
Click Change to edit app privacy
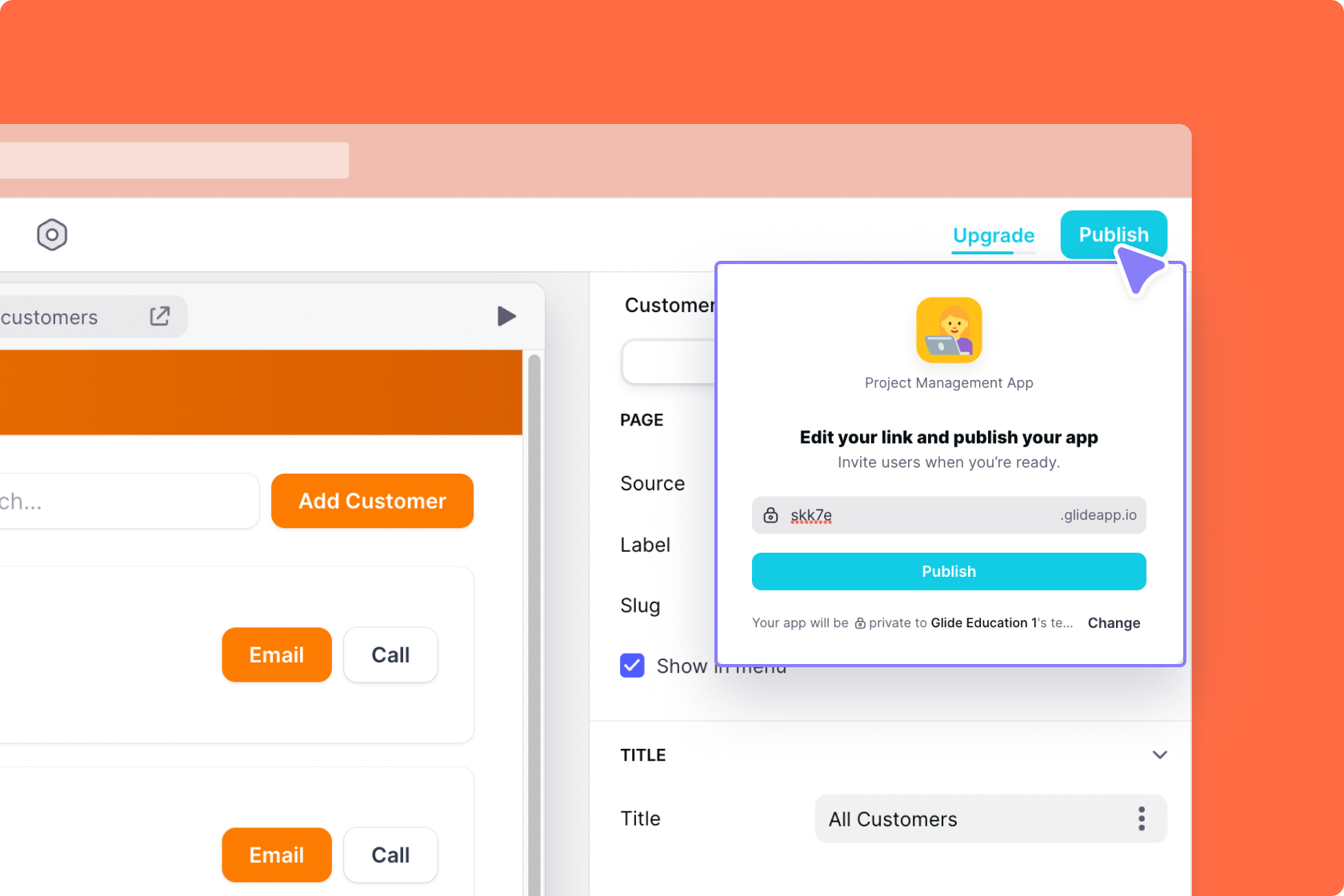1114,623
